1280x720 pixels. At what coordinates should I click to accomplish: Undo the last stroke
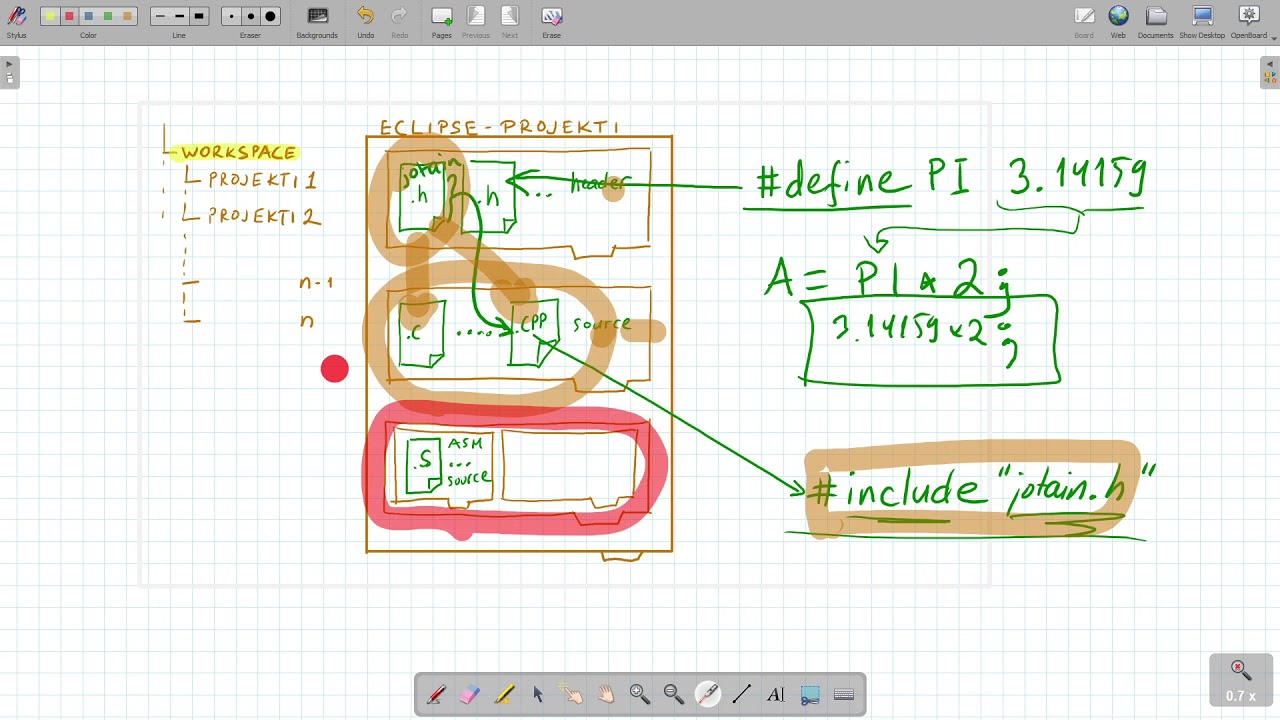(x=365, y=21)
